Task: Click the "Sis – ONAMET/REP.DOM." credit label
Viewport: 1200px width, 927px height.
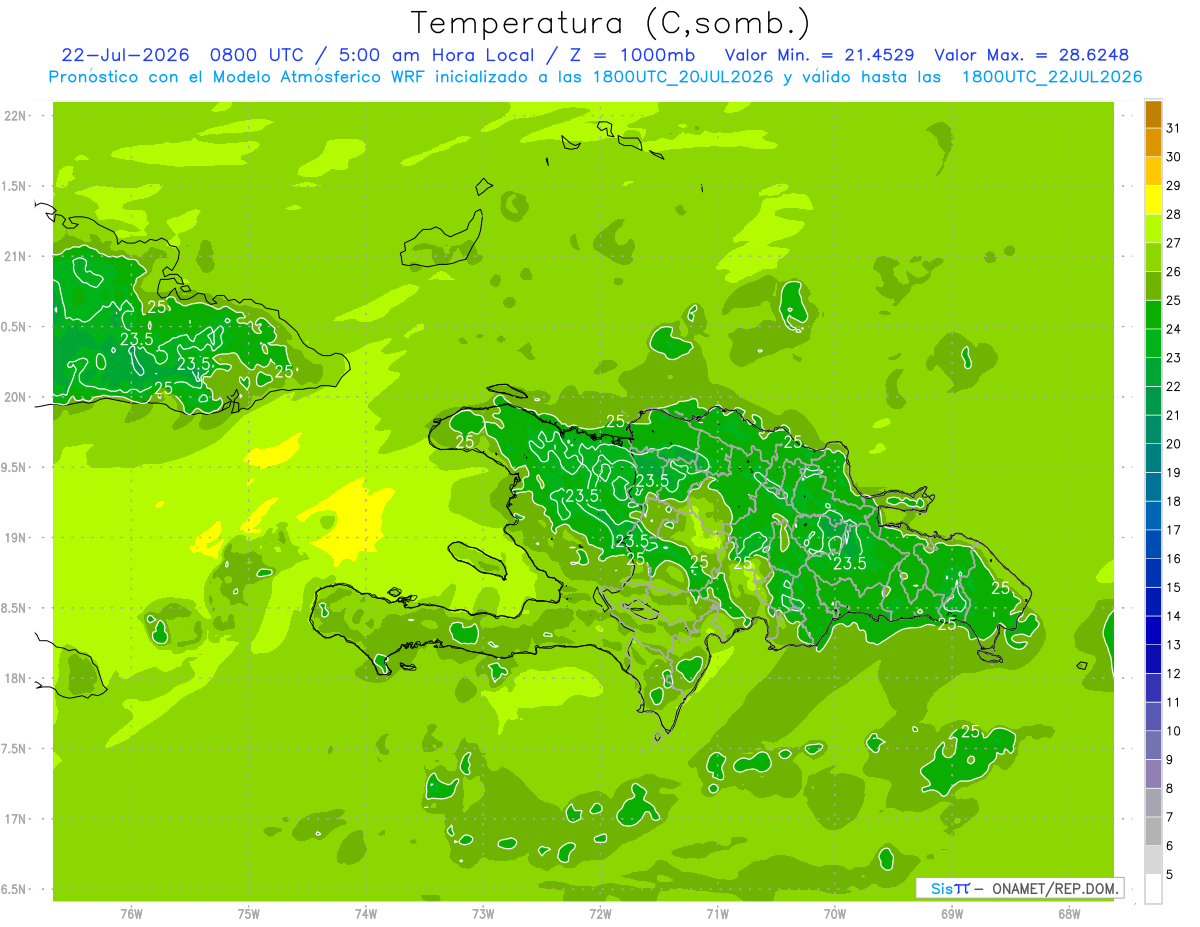Action: [1019, 888]
